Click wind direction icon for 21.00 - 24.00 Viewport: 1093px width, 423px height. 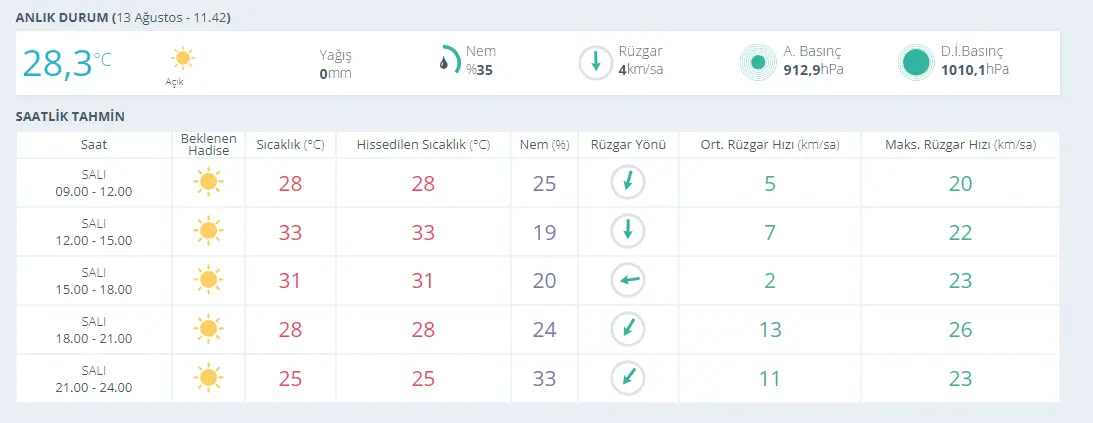tap(628, 377)
